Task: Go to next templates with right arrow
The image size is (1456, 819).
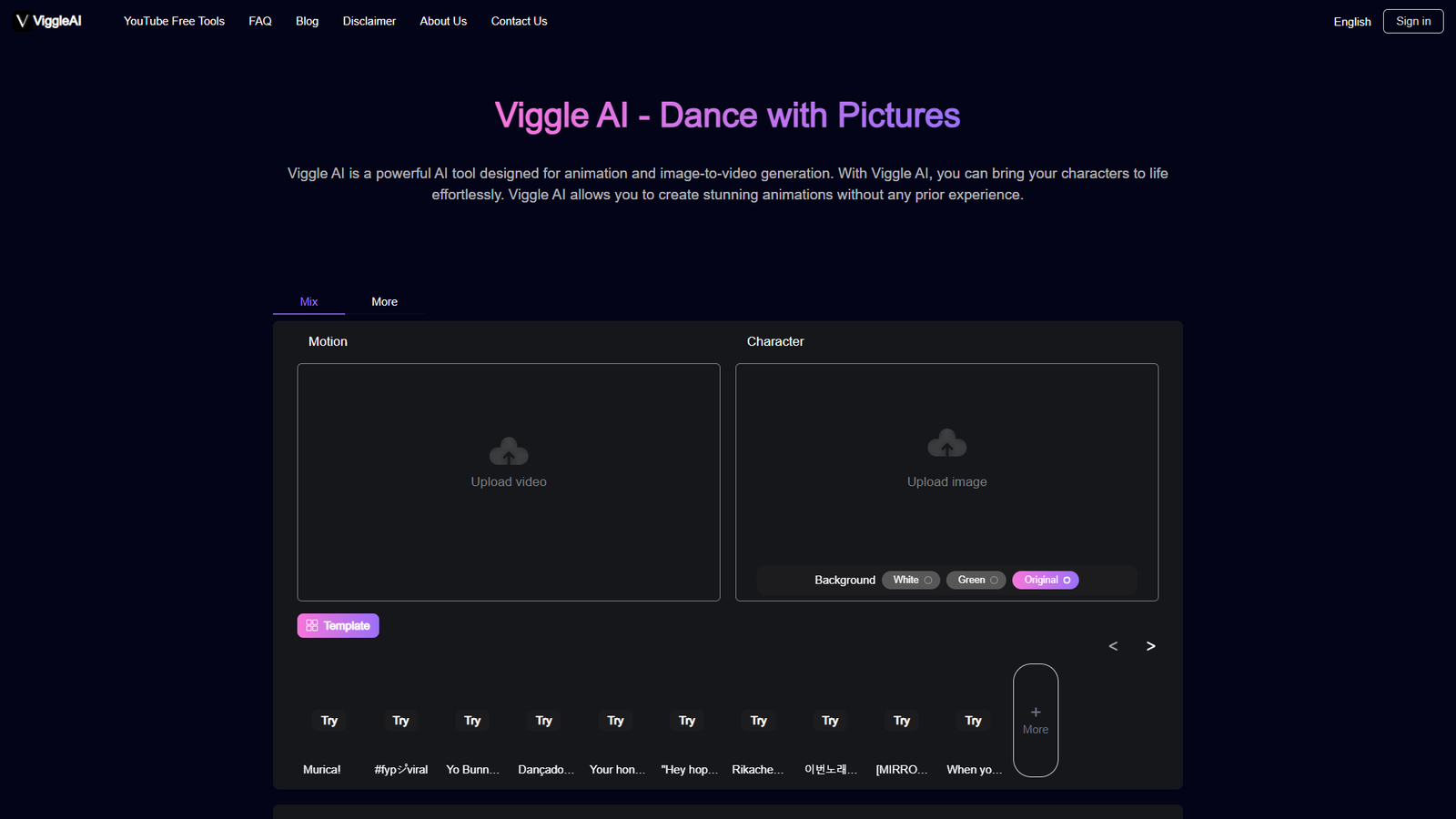Action: click(1151, 646)
